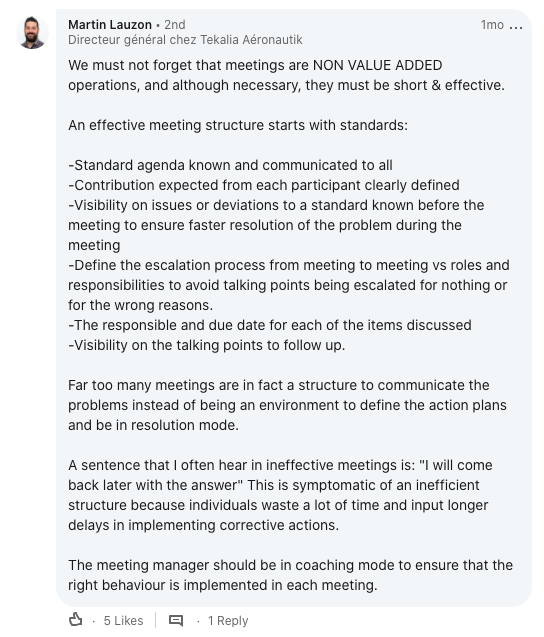Screen dimensions: 544x637
Task: Click the '-Define the escalation process' line
Action: point(289,285)
